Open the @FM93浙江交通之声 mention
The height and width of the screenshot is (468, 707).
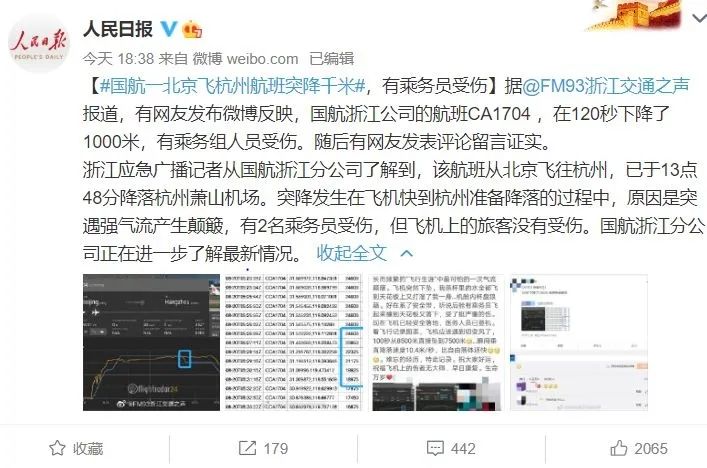pos(606,85)
